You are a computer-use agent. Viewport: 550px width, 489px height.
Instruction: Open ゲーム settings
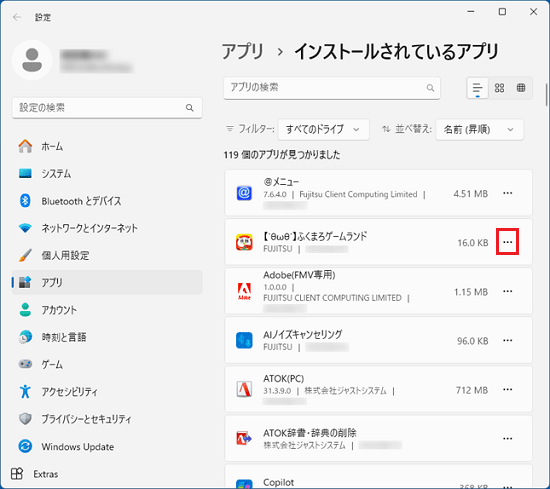(107, 364)
